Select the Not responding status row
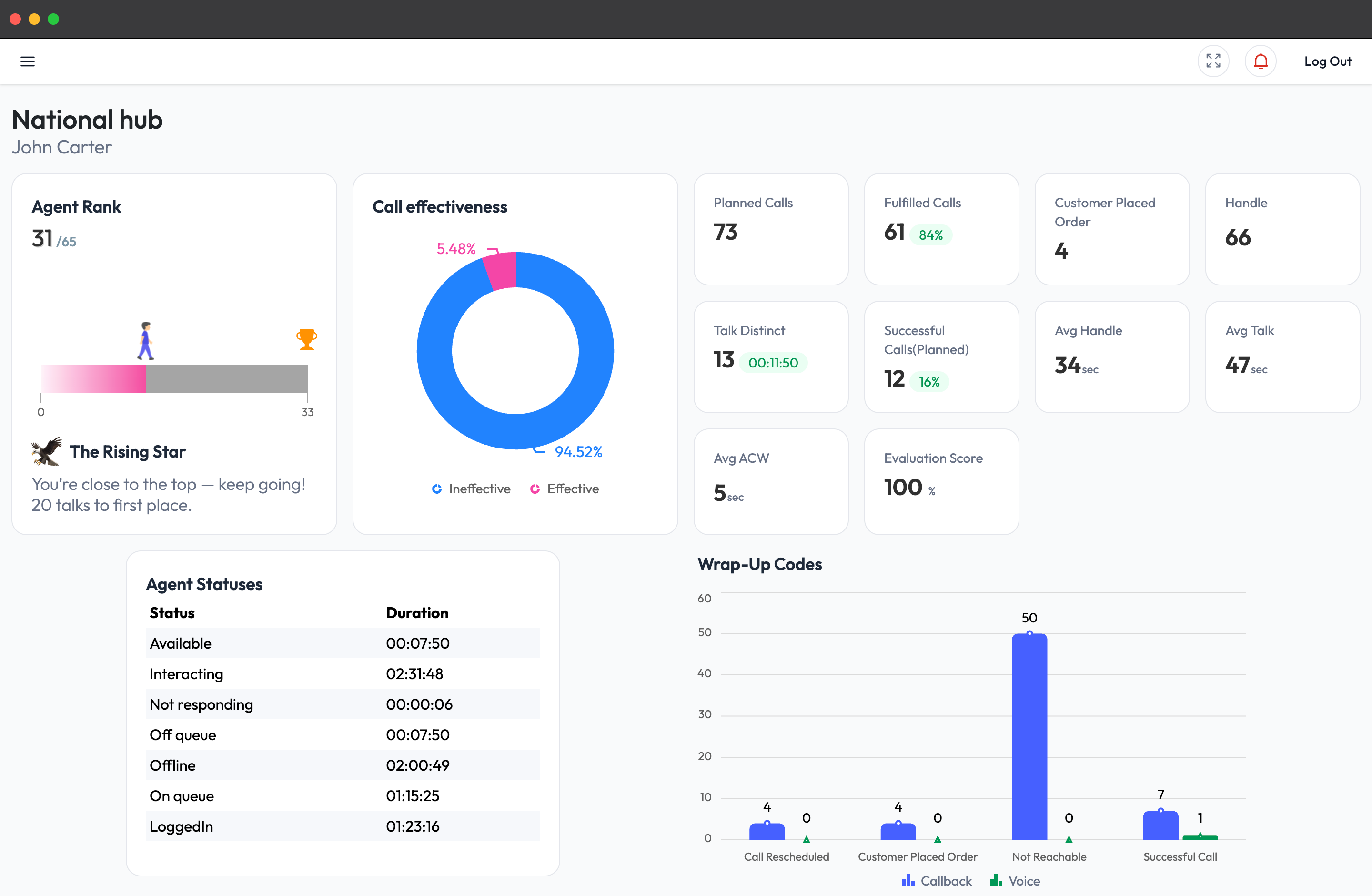The height and width of the screenshot is (896, 1372). [x=343, y=704]
